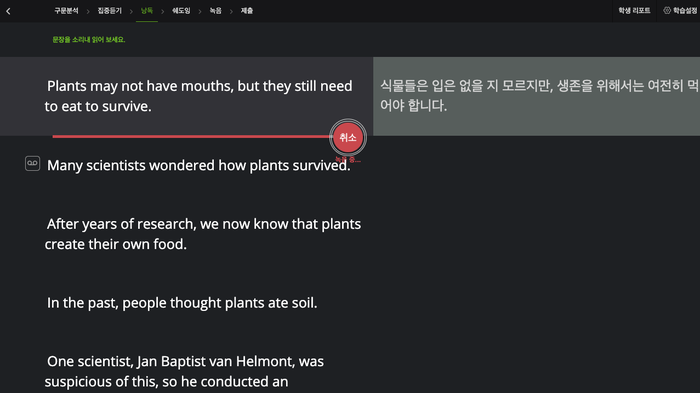This screenshot has width=700, height=393.
Task: Switch to the 집중듣기 step tab
Action: [110, 11]
